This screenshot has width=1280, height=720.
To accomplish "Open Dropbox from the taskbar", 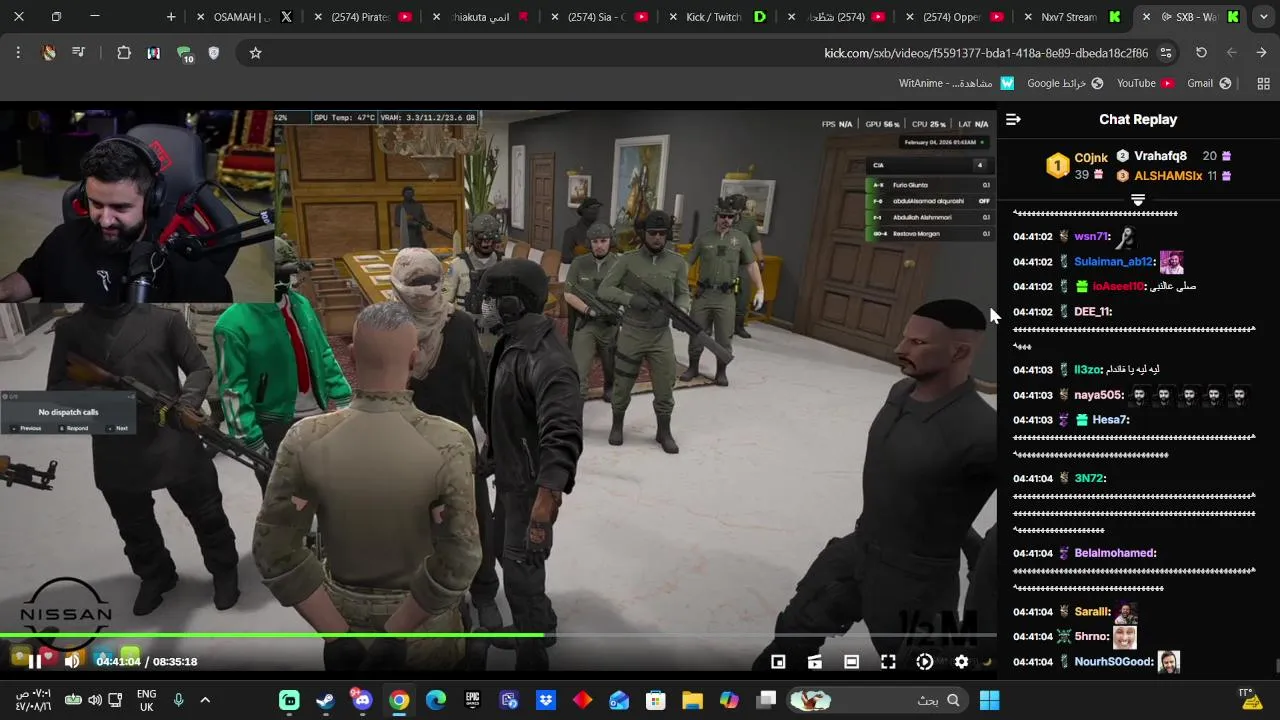I will click(545, 700).
